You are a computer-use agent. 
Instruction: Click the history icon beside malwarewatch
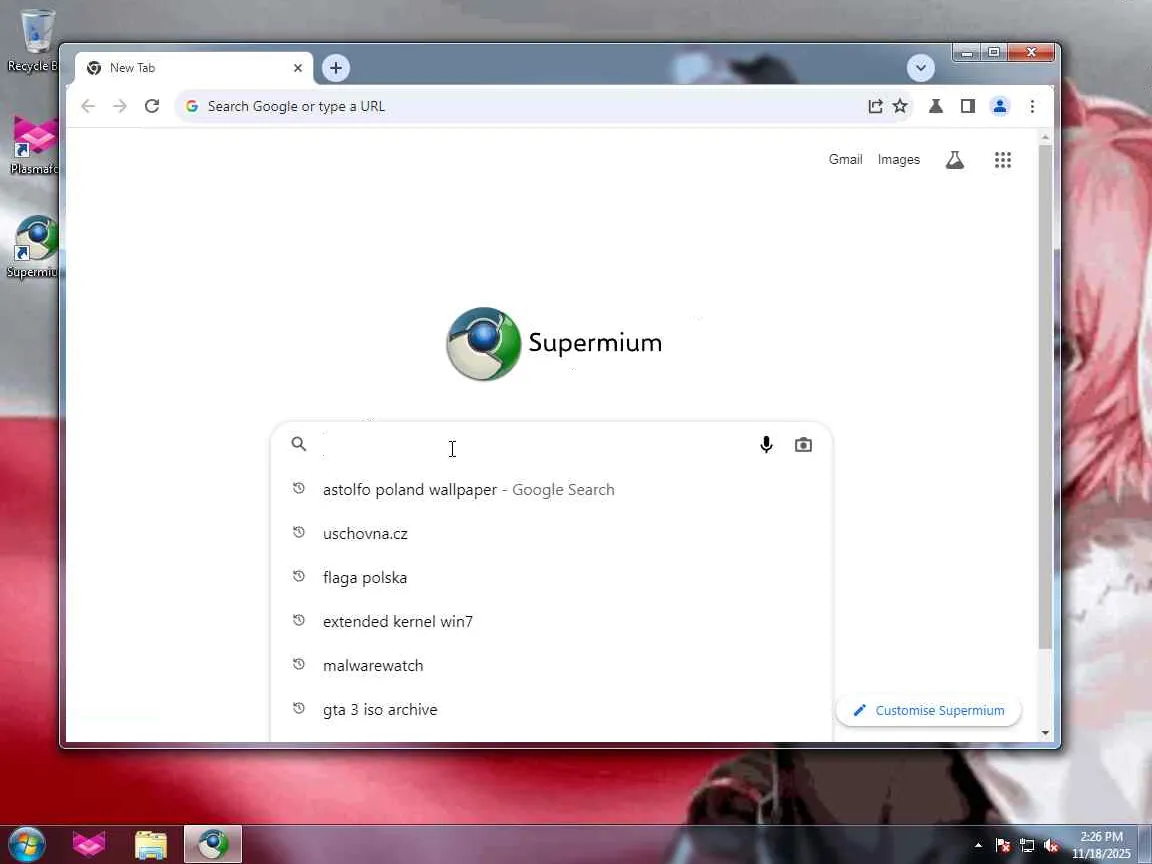point(298,664)
